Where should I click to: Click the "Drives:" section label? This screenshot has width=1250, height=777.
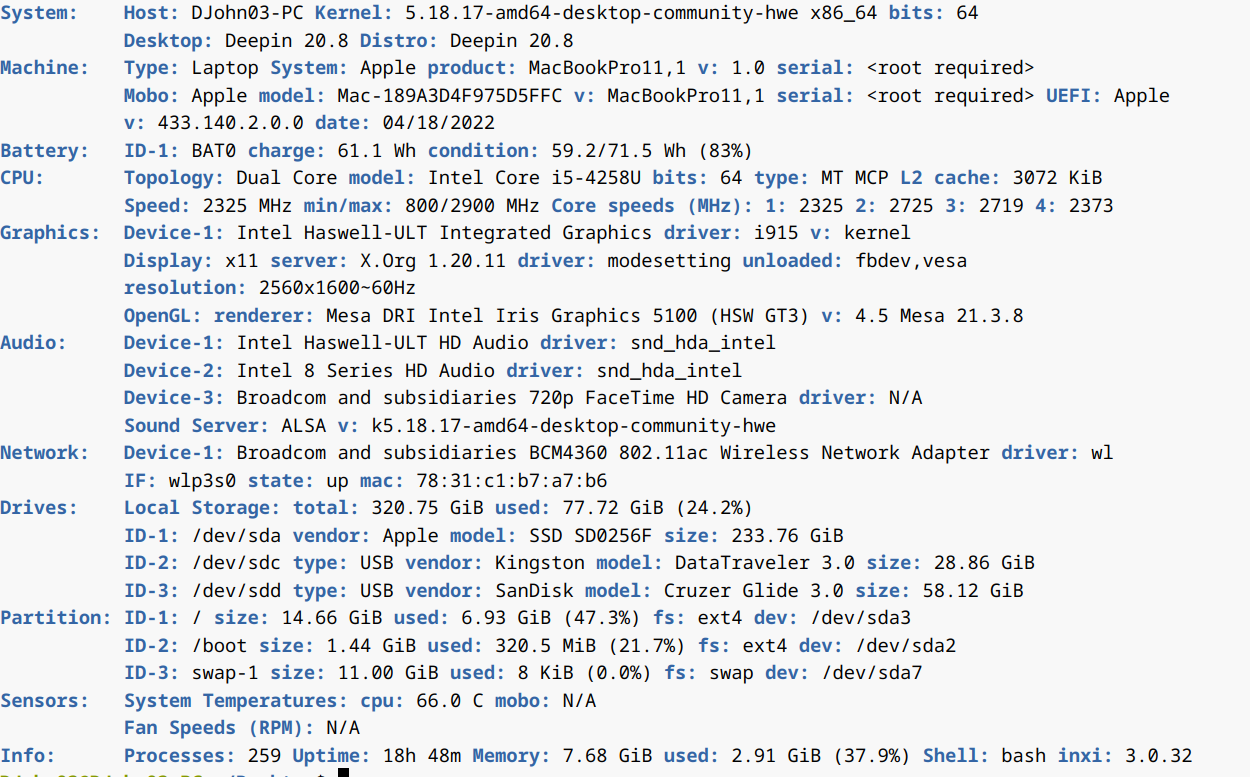[39, 508]
